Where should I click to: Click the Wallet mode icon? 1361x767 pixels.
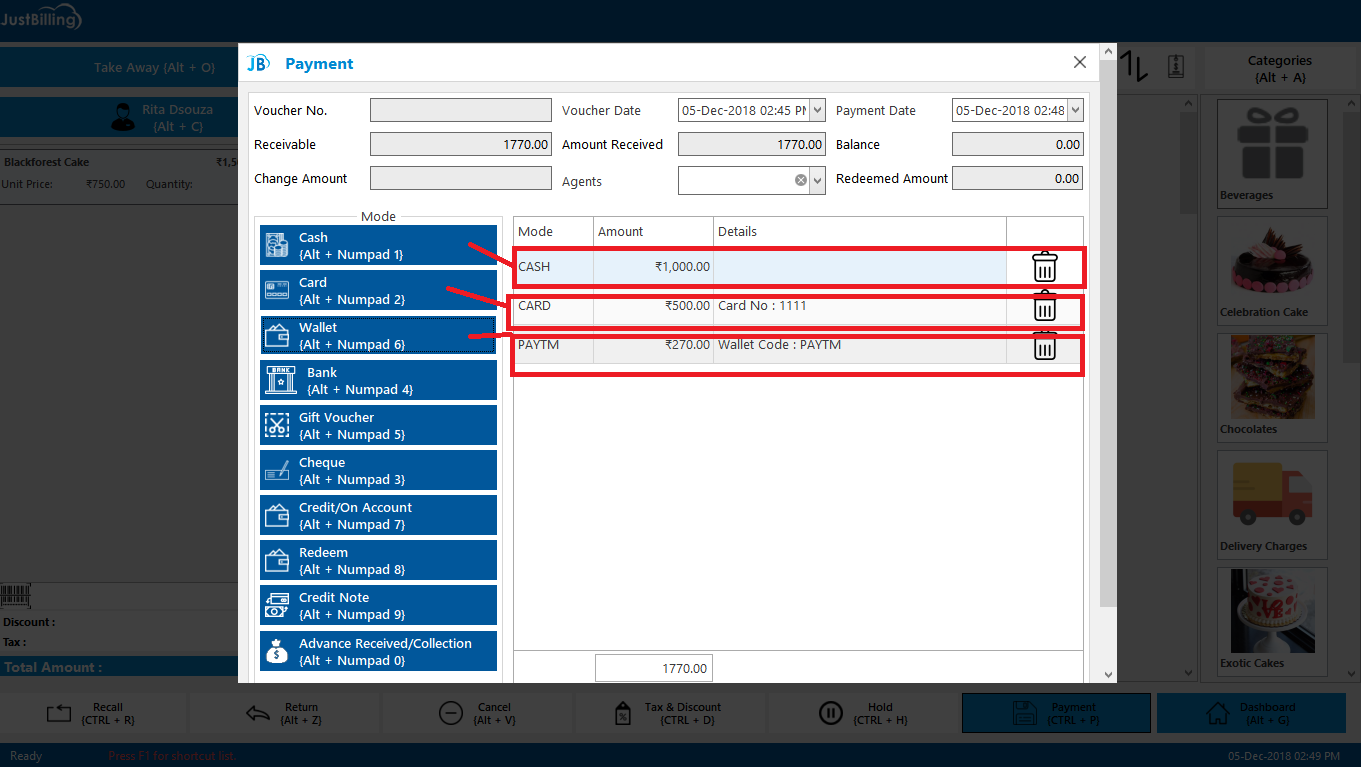point(277,336)
